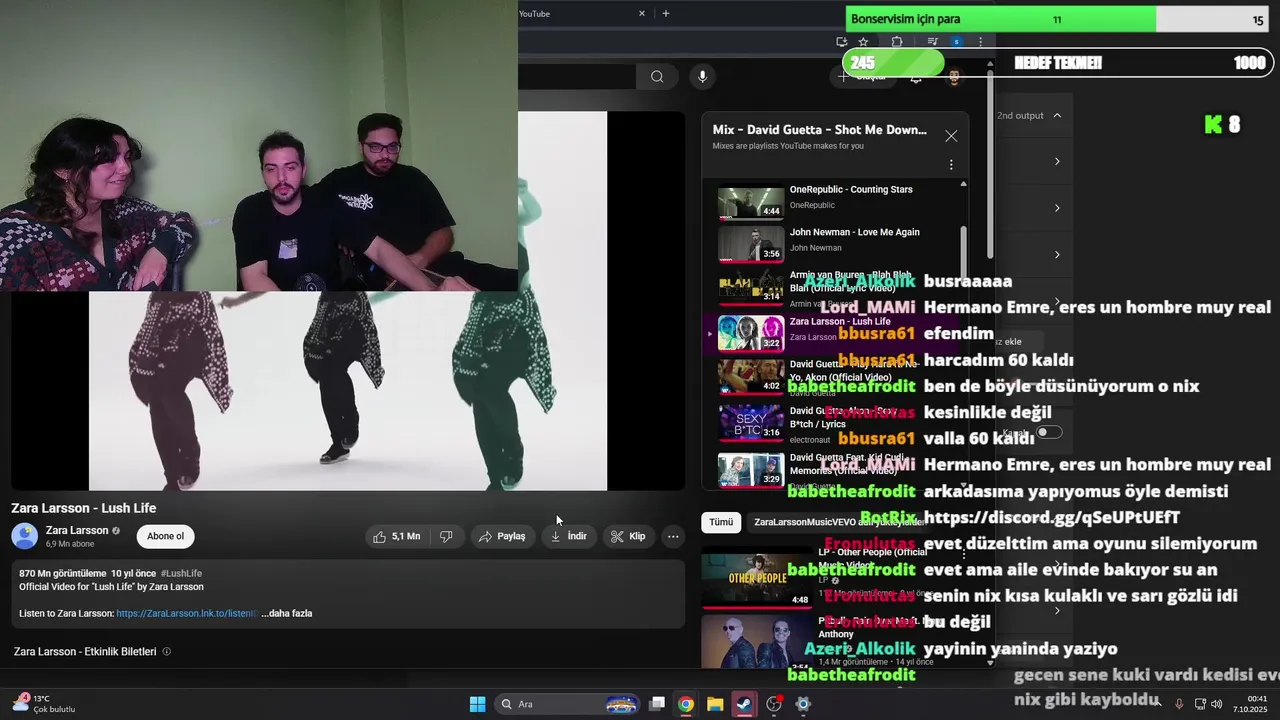Open File Explorer from taskbar
1280x720 pixels.
pos(715,704)
